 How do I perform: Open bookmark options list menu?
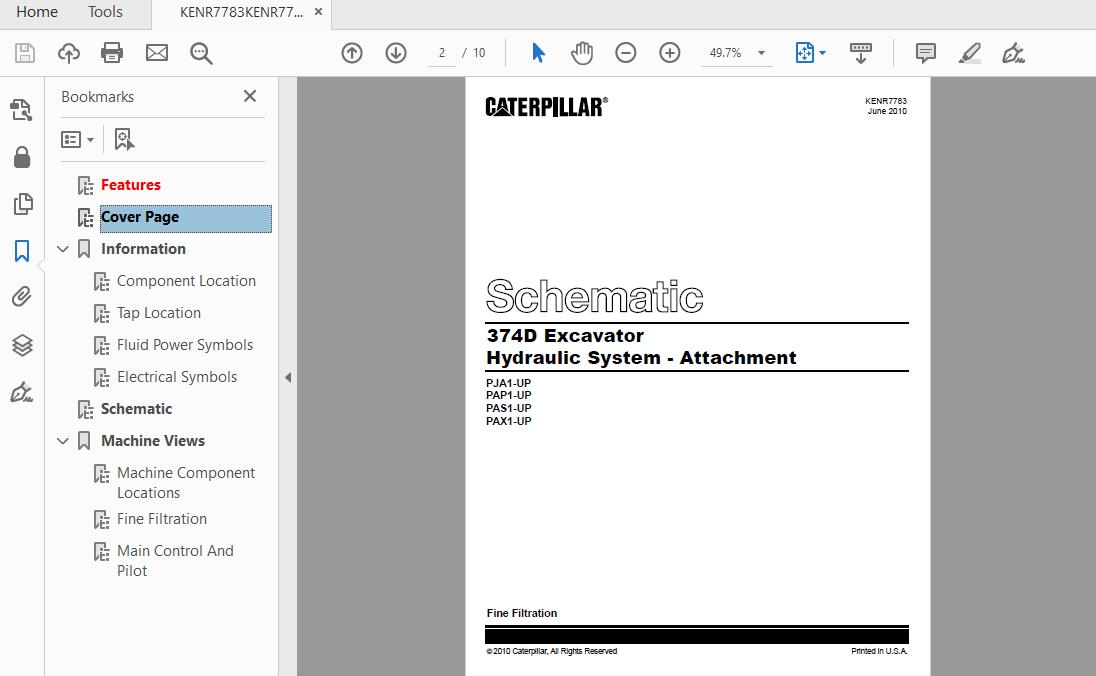coord(77,140)
